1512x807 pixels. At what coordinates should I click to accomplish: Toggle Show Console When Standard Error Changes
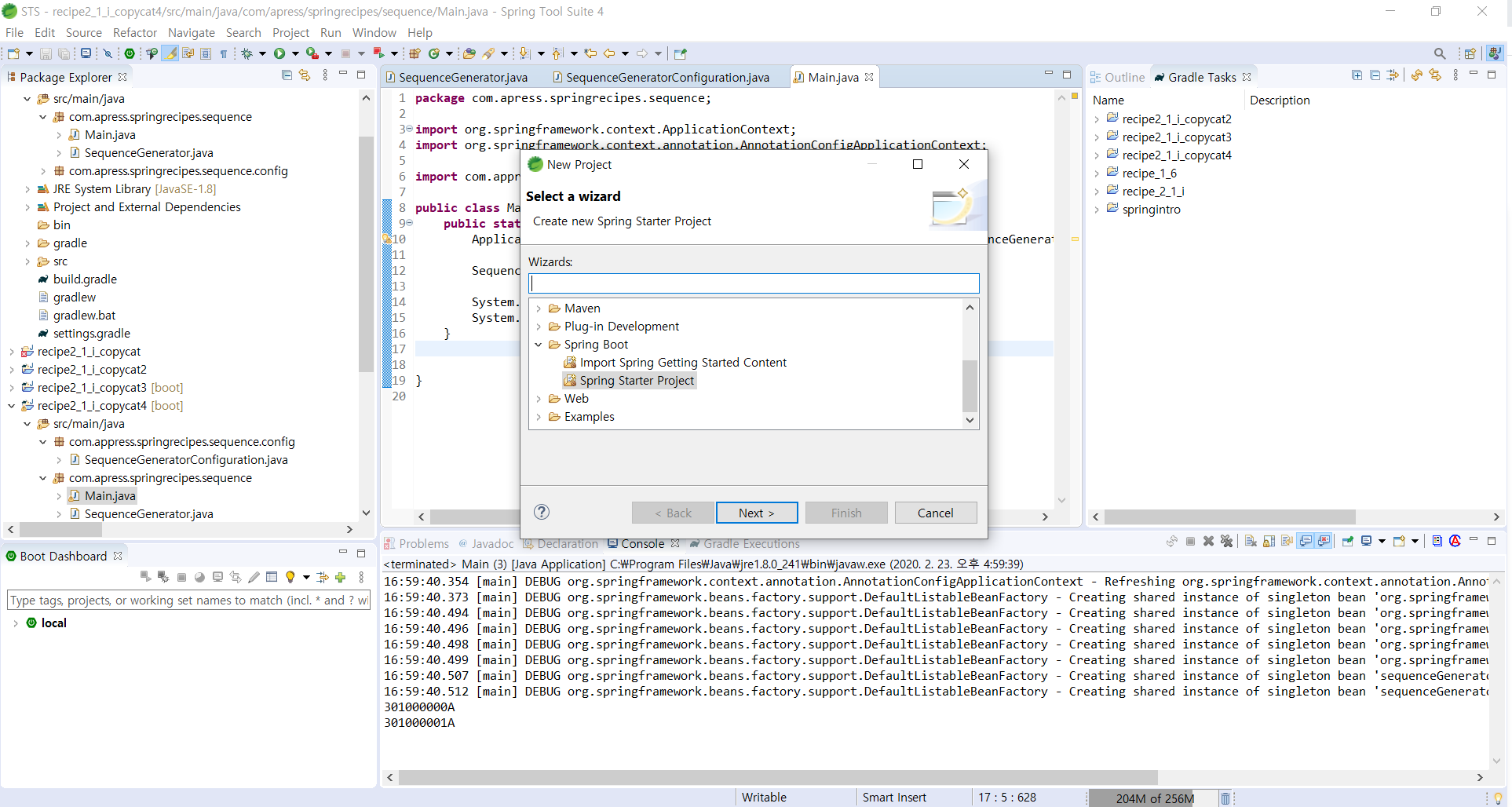1324,541
